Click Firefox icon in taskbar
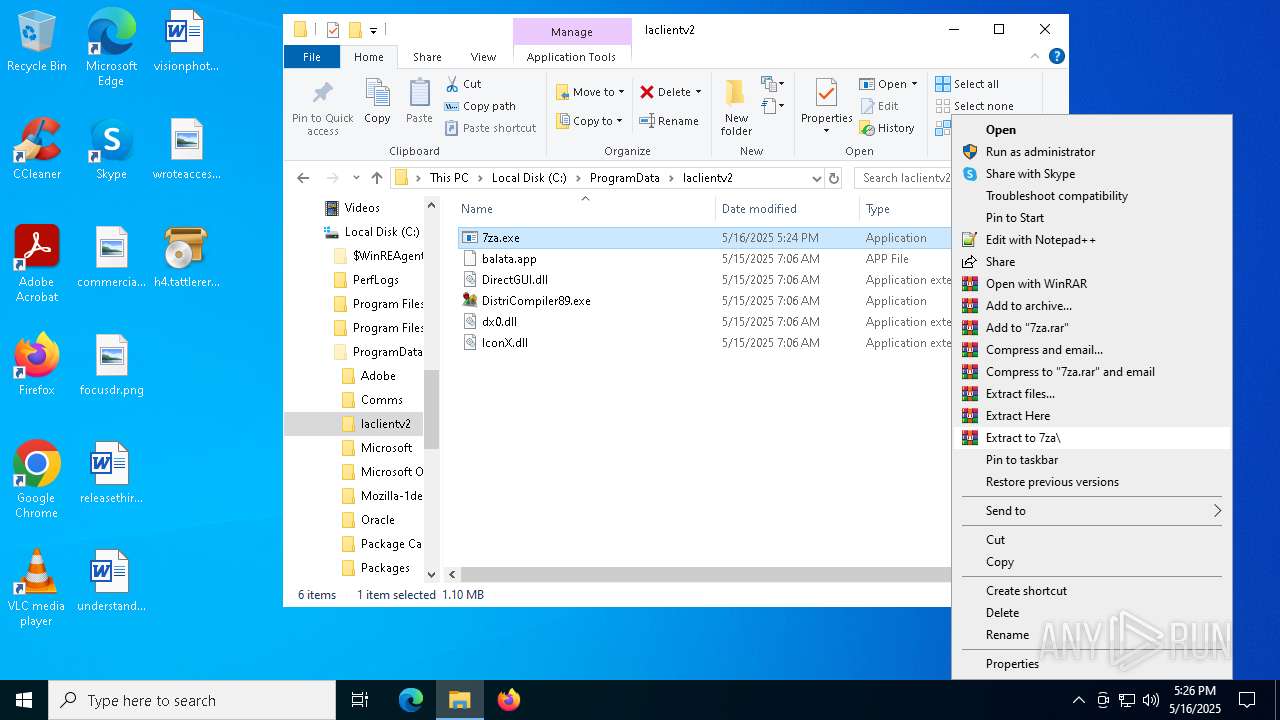 tap(509, 700)
